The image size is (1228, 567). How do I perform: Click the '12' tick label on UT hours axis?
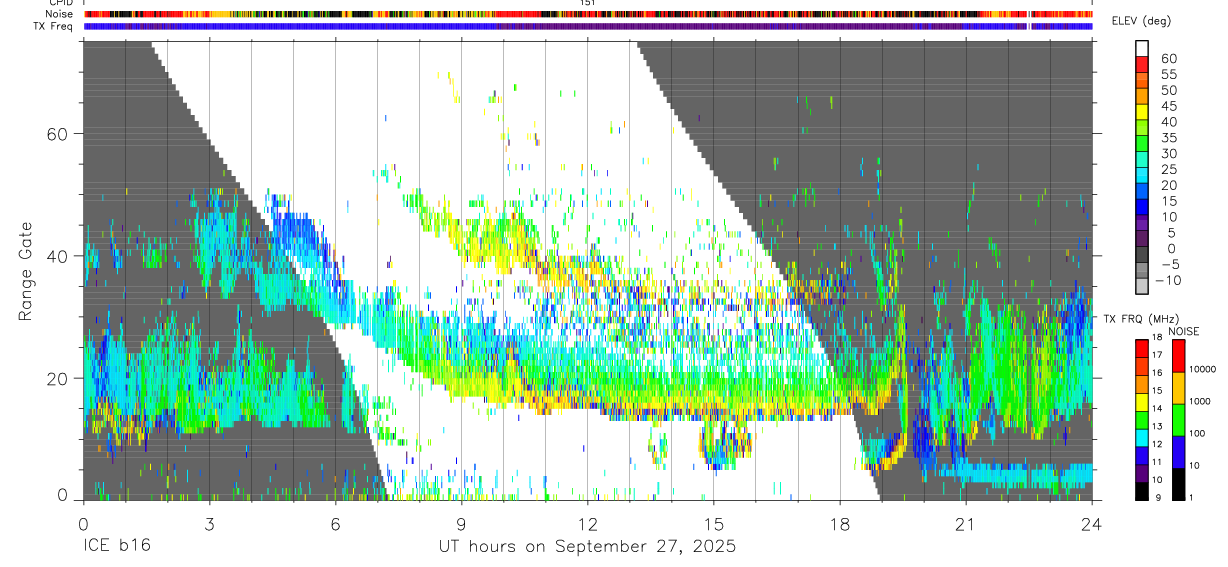588,524
